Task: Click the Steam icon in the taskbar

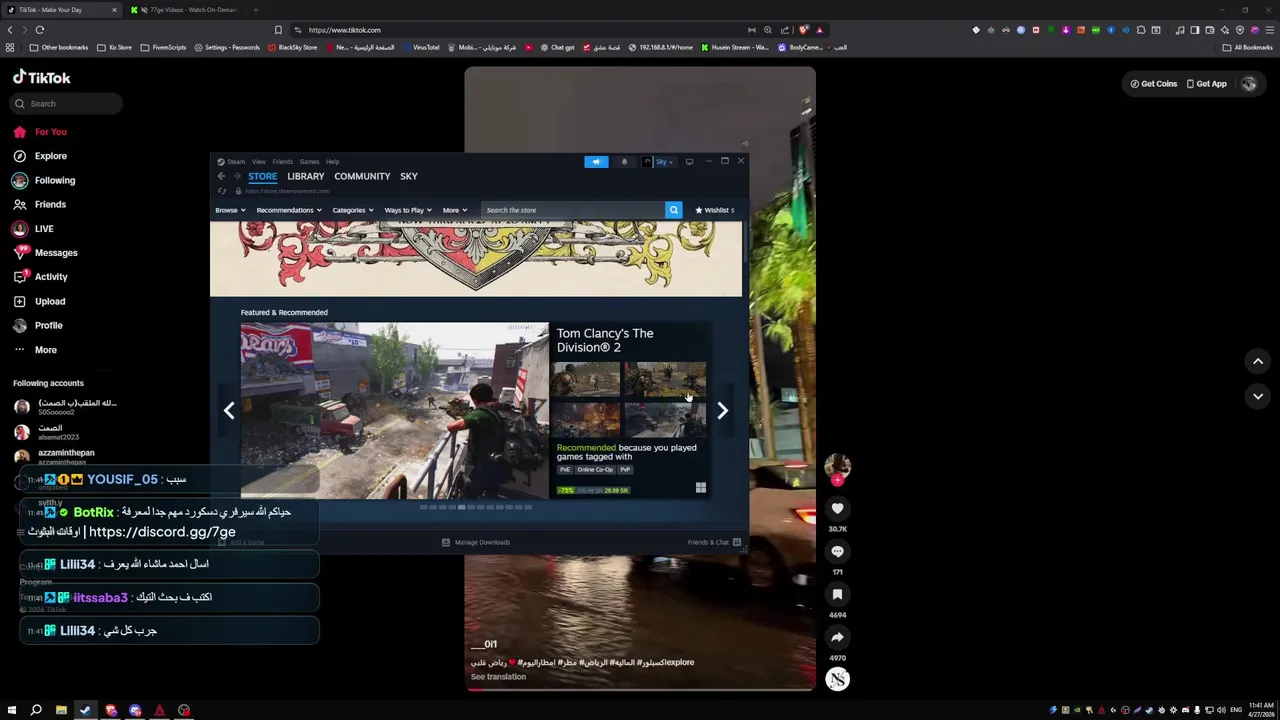Action: click(x=85, y=710)
